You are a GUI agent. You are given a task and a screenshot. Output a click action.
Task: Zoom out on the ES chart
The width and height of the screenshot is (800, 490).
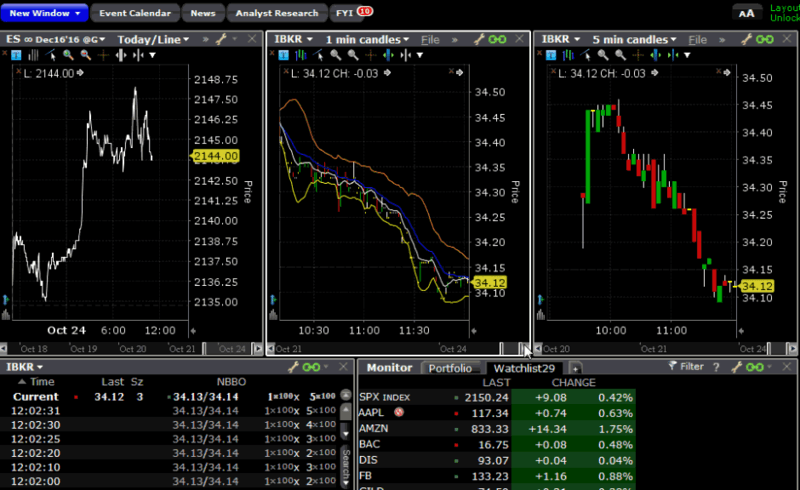pyautogui.click(x=86, y=55)
